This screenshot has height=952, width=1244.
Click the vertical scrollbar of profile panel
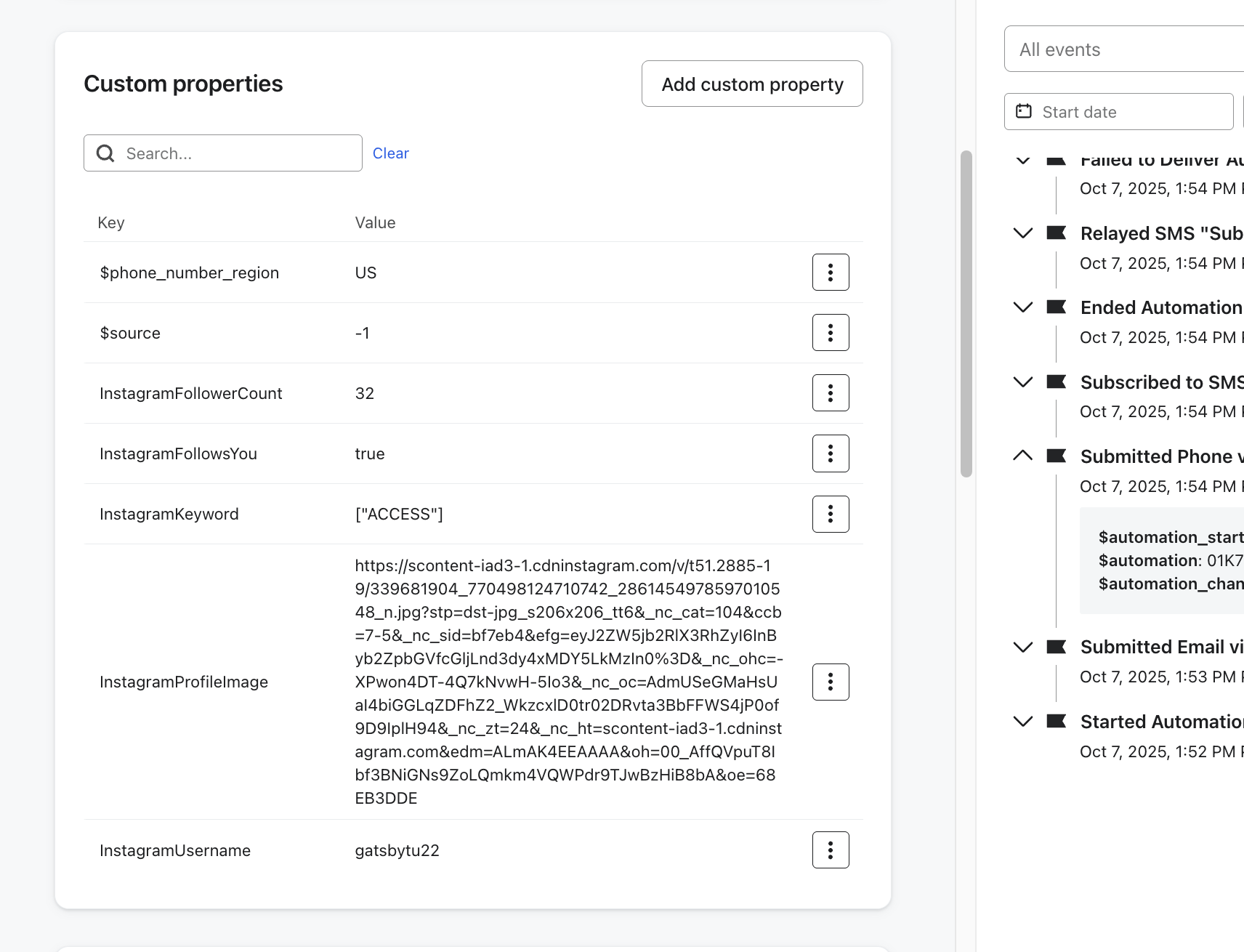click(x=966, y=312)
